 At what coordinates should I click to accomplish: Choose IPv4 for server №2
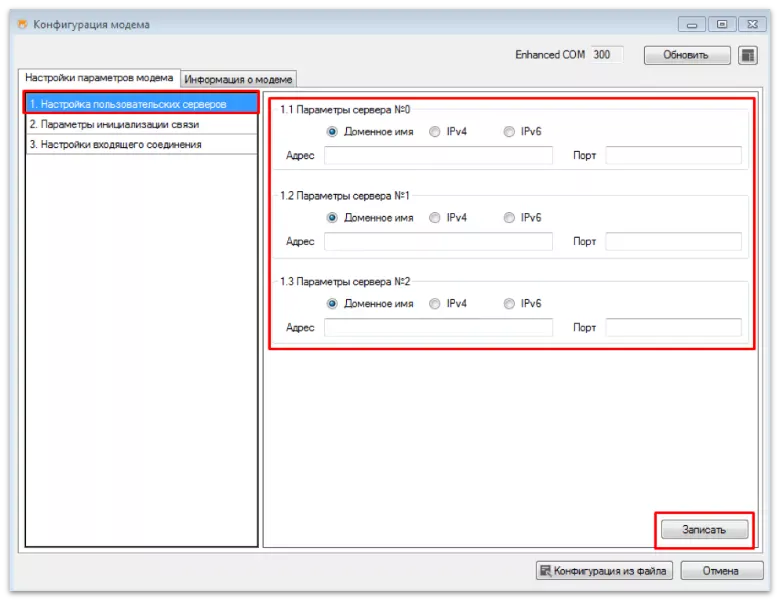pyautogui.click(x=435, y=304)
